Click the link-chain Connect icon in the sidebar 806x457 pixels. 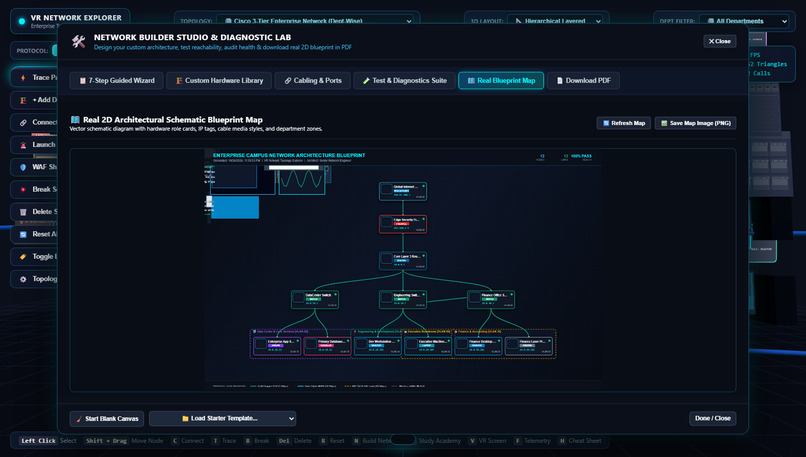23,122
